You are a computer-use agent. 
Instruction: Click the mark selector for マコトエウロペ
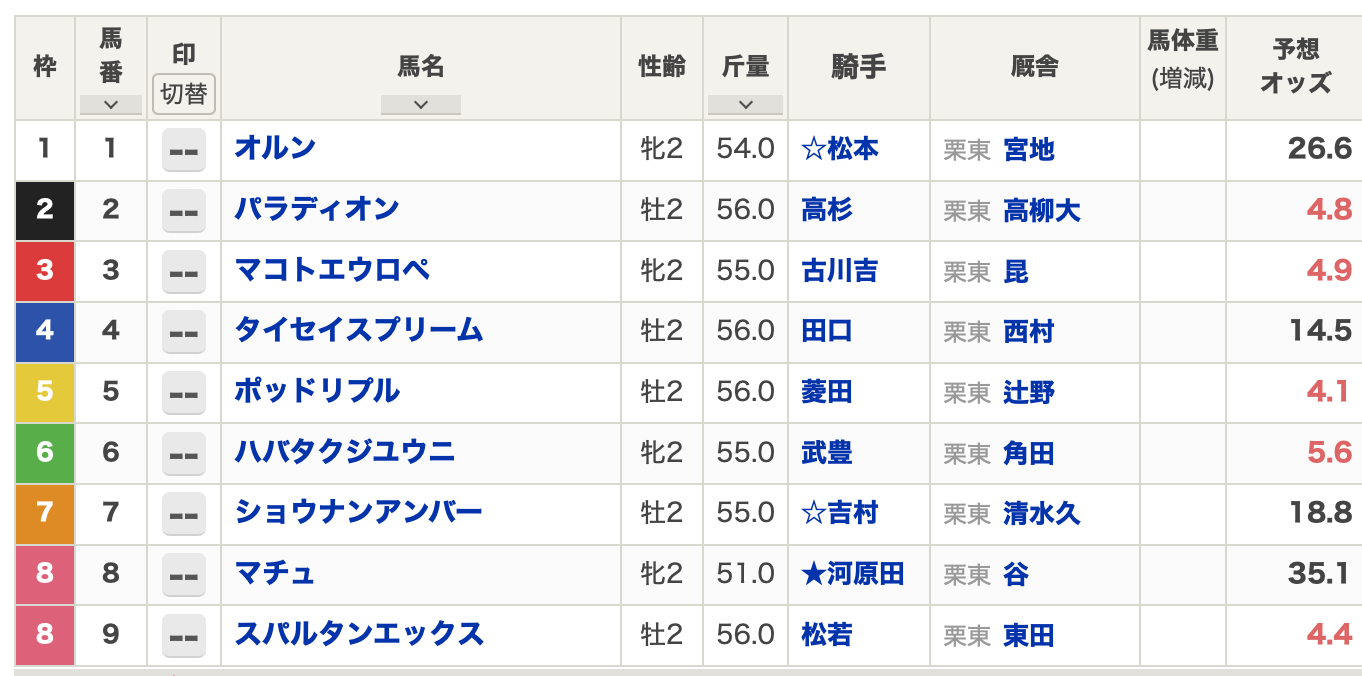click(184, 271)
